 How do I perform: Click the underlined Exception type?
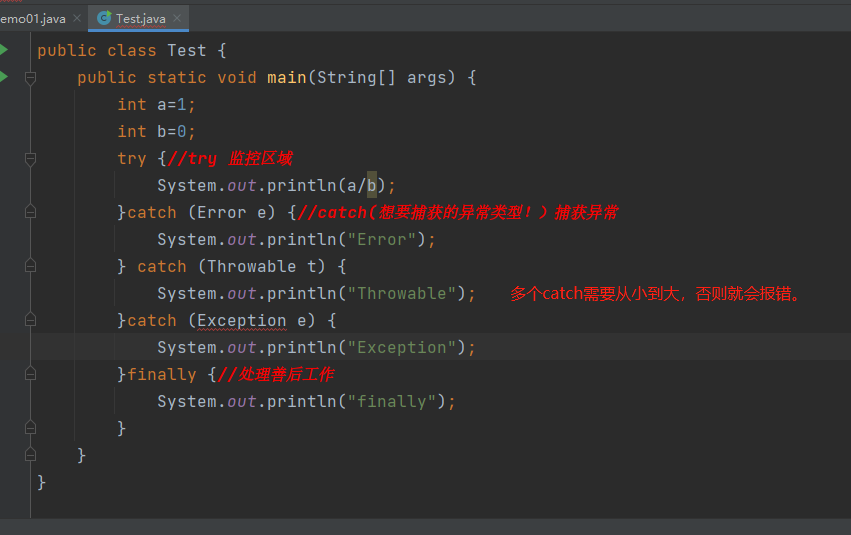click(242, 321)
